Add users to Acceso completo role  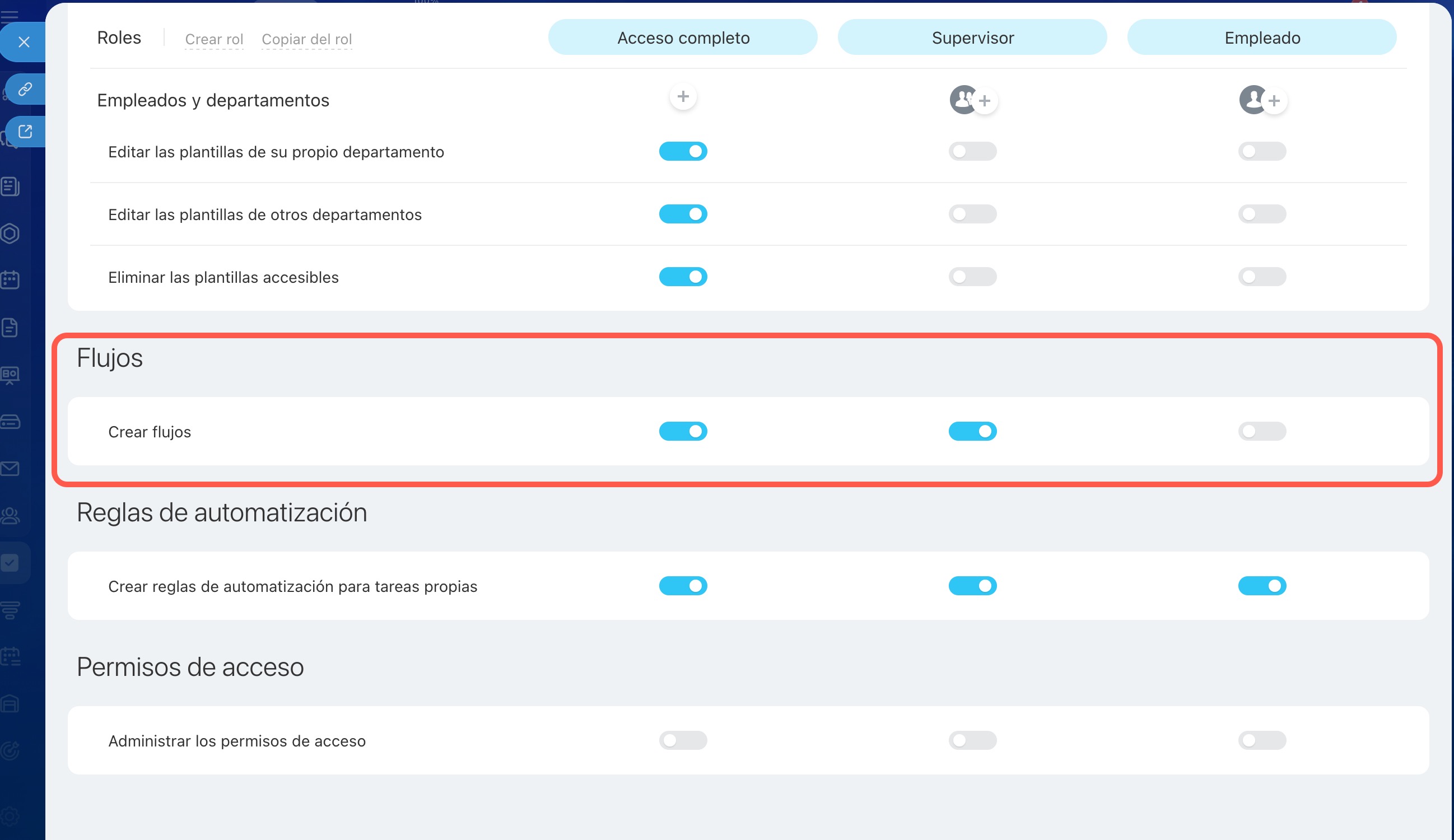tap(683, 97)
